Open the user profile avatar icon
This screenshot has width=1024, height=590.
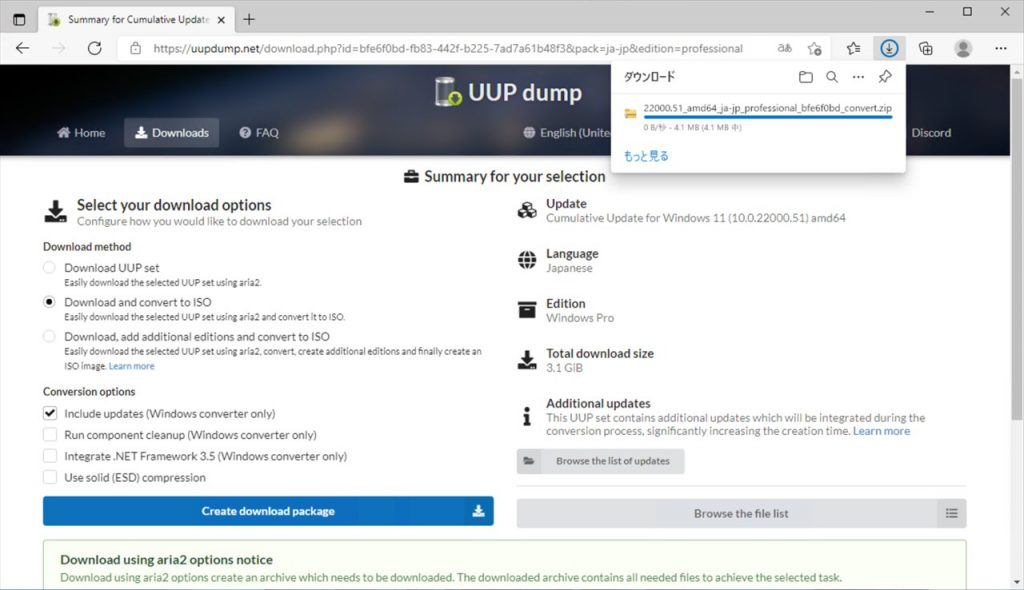(x=963, y=48)
